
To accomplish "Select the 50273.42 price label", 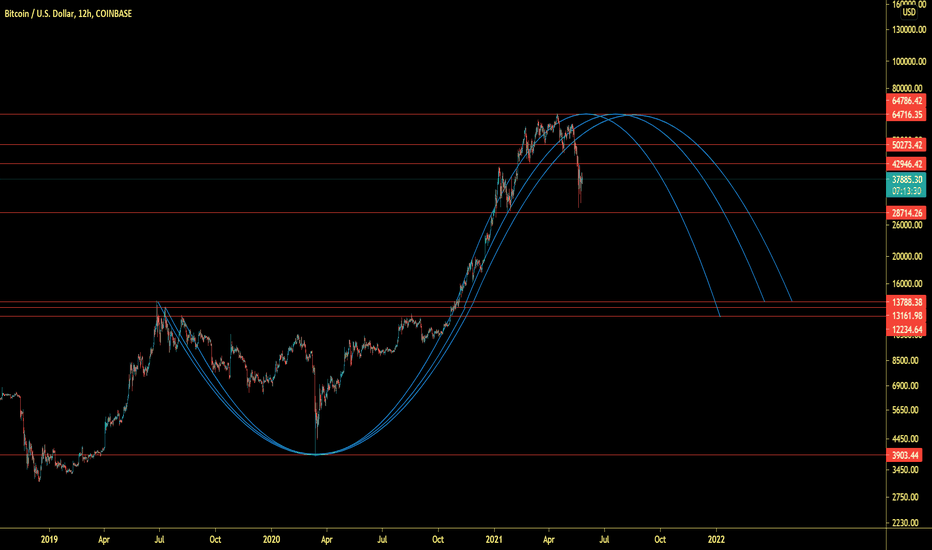I will tap(906, 144).
